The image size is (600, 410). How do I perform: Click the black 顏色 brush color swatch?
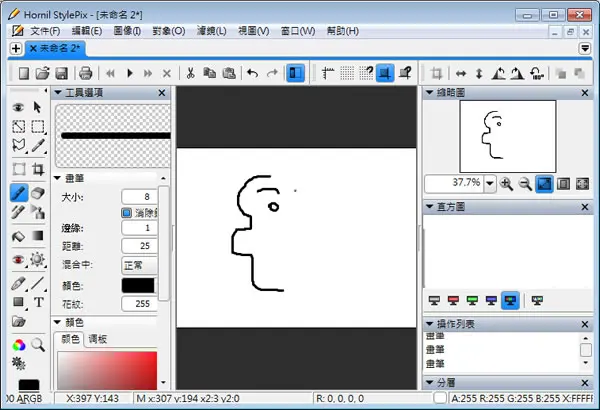(138, 286)
